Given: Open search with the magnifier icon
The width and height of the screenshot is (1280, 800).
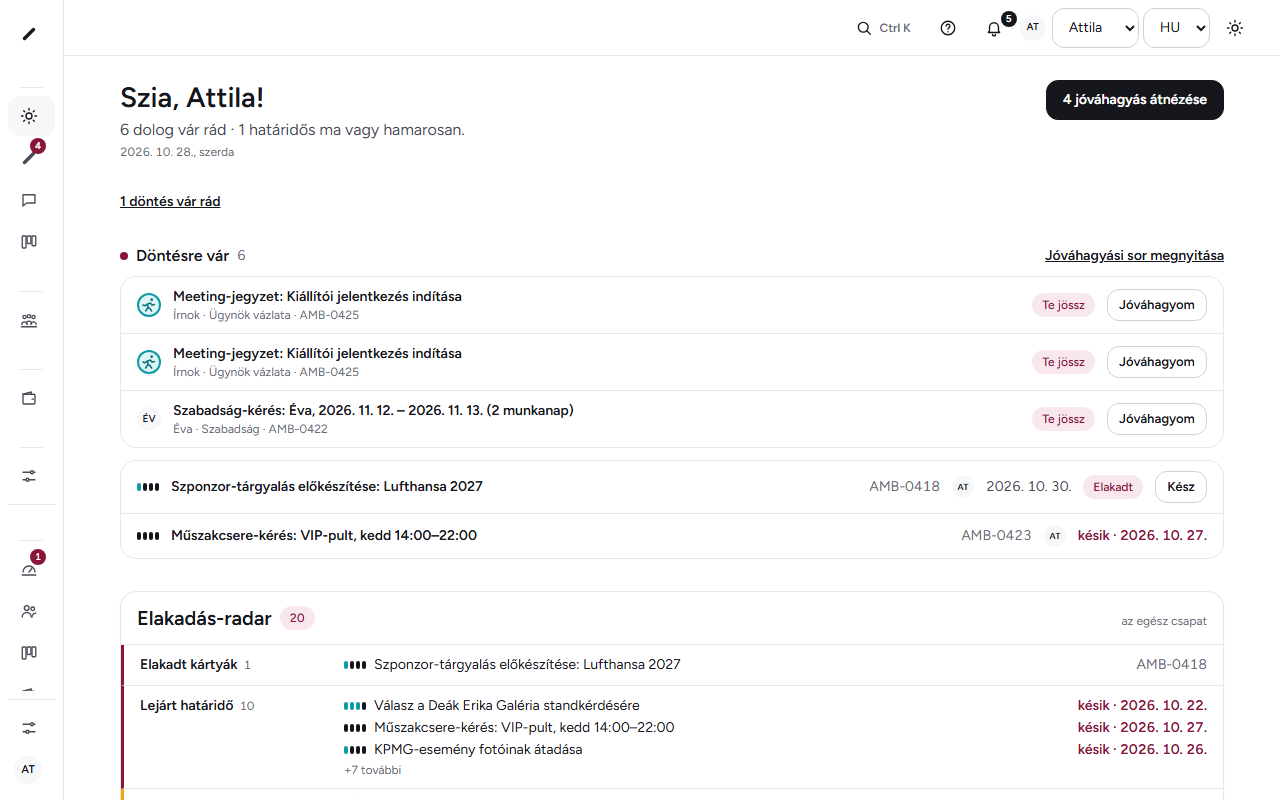Looking at the screenshot, I should [885, 28].
